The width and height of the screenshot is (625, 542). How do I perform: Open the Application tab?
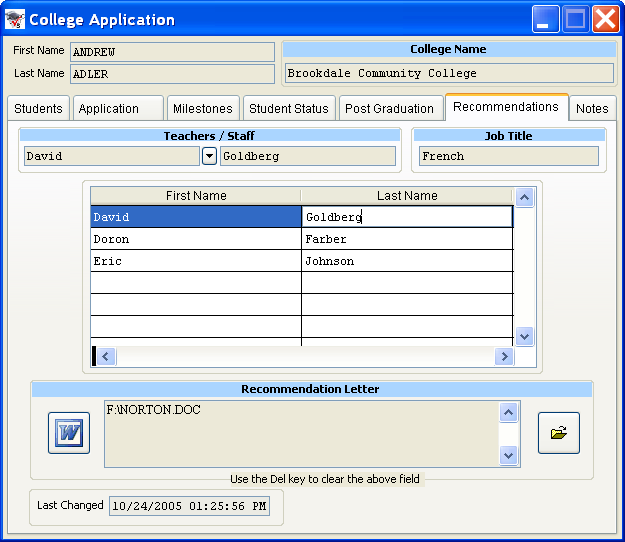click(x=117, y=109)
